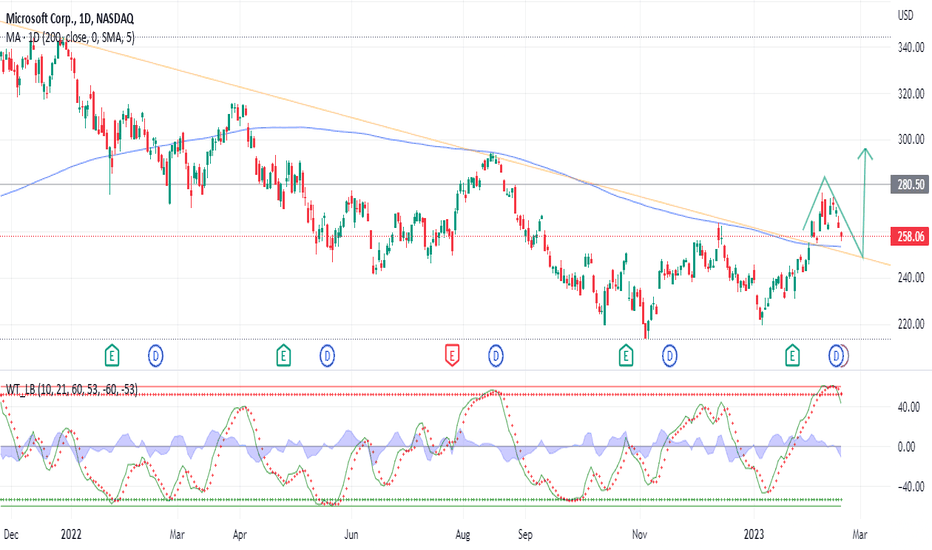The width and height of the screenshot is (932, 550).
Task: Click the Nov label on time axis
Action: click(640, 534)
